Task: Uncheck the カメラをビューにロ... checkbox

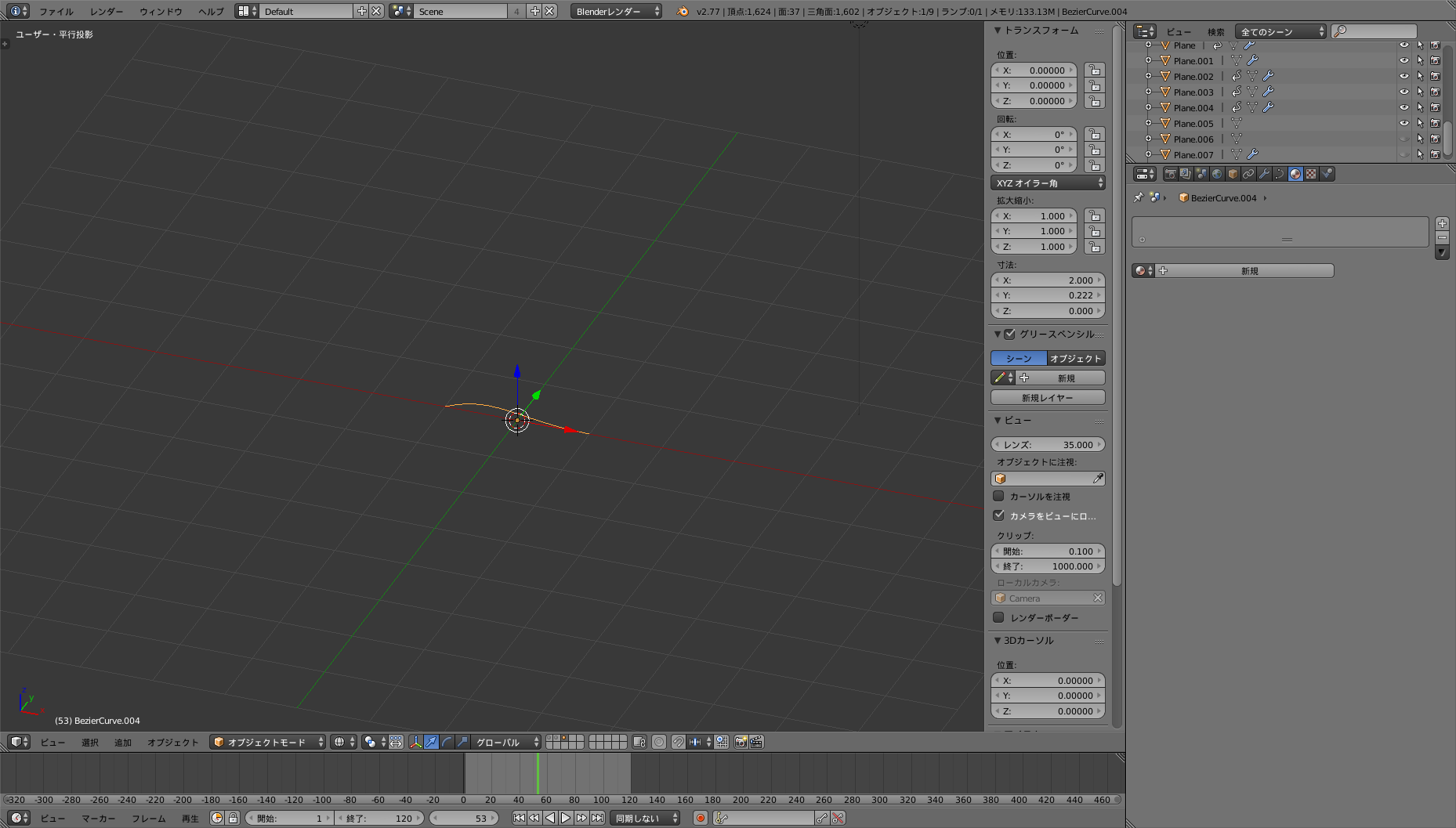Action: pos(998,515)
